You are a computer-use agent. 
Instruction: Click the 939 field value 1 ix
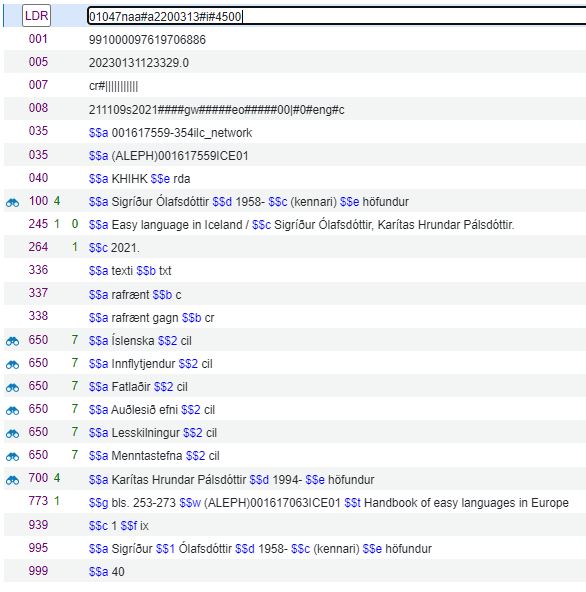119,526
